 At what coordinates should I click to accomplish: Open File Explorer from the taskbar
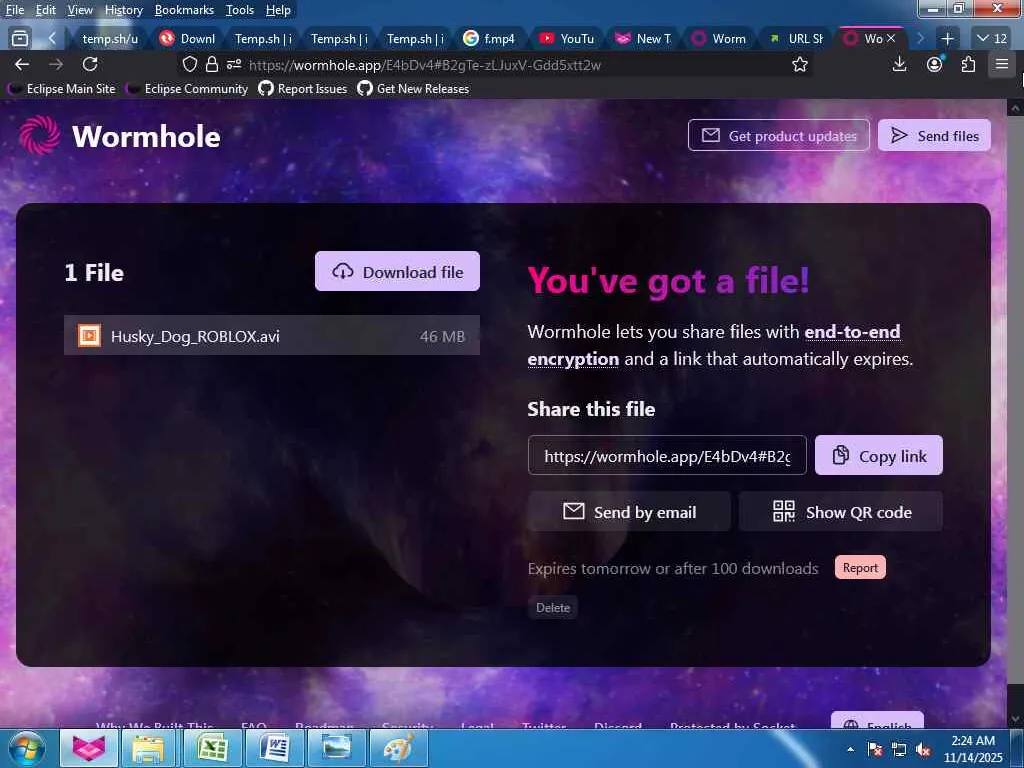coord(148,748)
